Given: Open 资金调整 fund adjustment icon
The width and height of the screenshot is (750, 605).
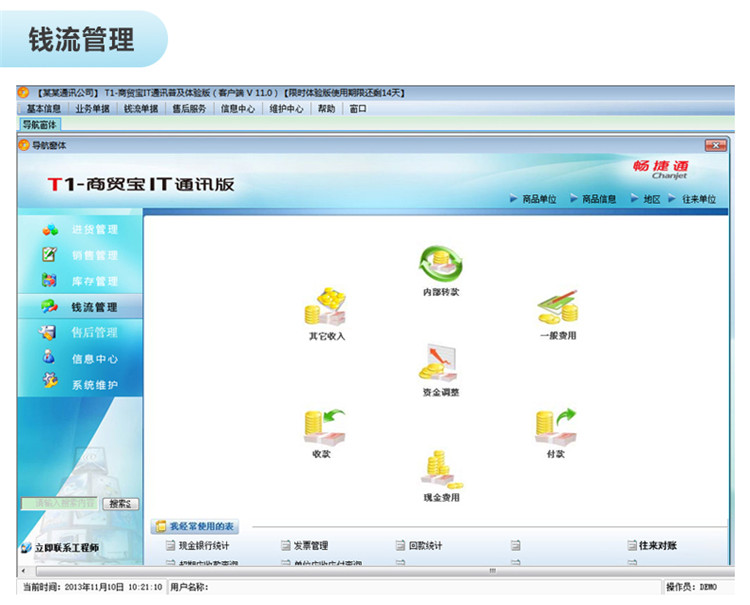Looking at the screenshot, I should tap(439, 363).
